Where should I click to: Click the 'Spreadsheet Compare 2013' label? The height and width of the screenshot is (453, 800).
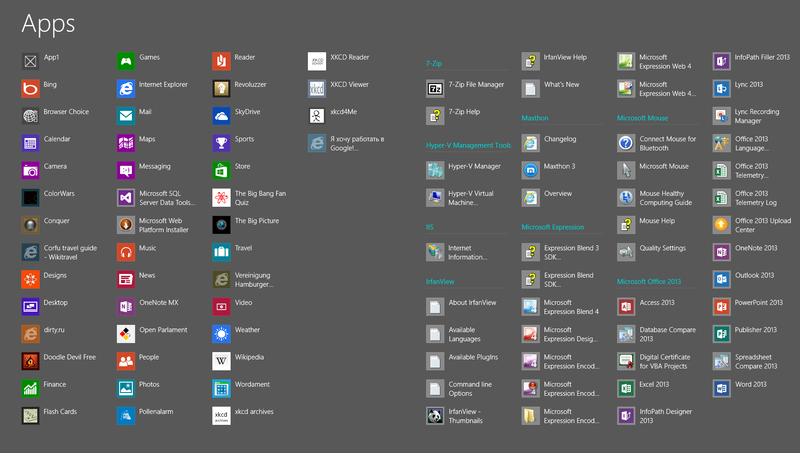coord(756,361)
